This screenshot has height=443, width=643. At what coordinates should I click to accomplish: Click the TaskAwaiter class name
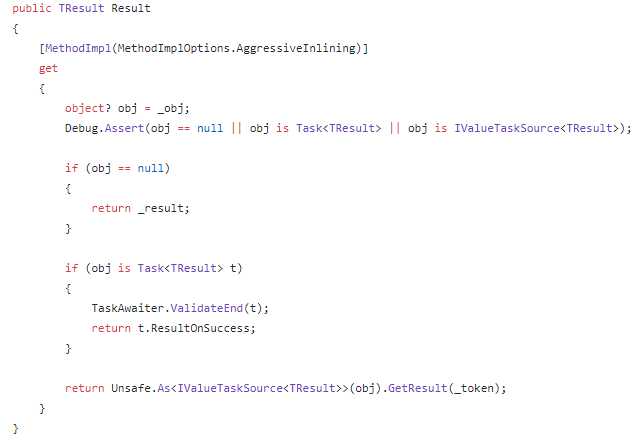coord(127,308)
